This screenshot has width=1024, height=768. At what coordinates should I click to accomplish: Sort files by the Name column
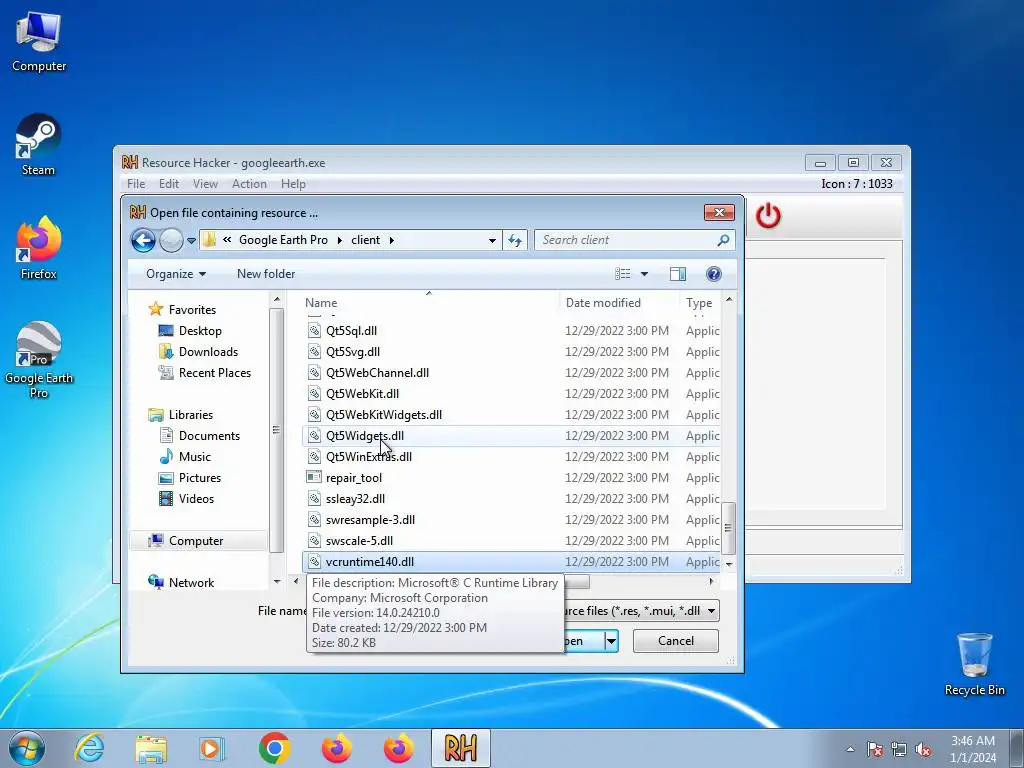tap(430, 302)
